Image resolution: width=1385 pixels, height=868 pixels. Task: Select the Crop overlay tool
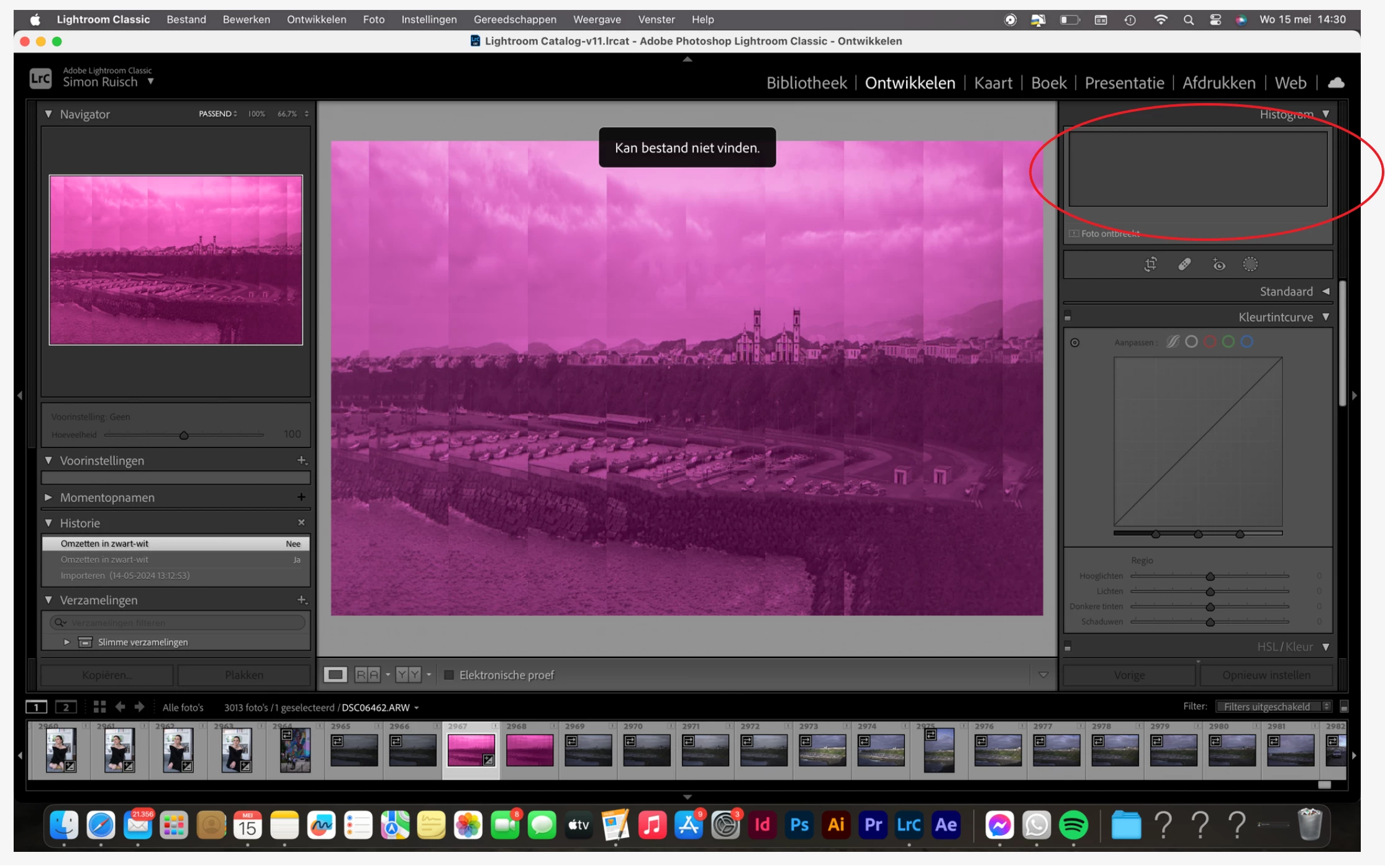pyautogui.click(x=1150, y=264)
